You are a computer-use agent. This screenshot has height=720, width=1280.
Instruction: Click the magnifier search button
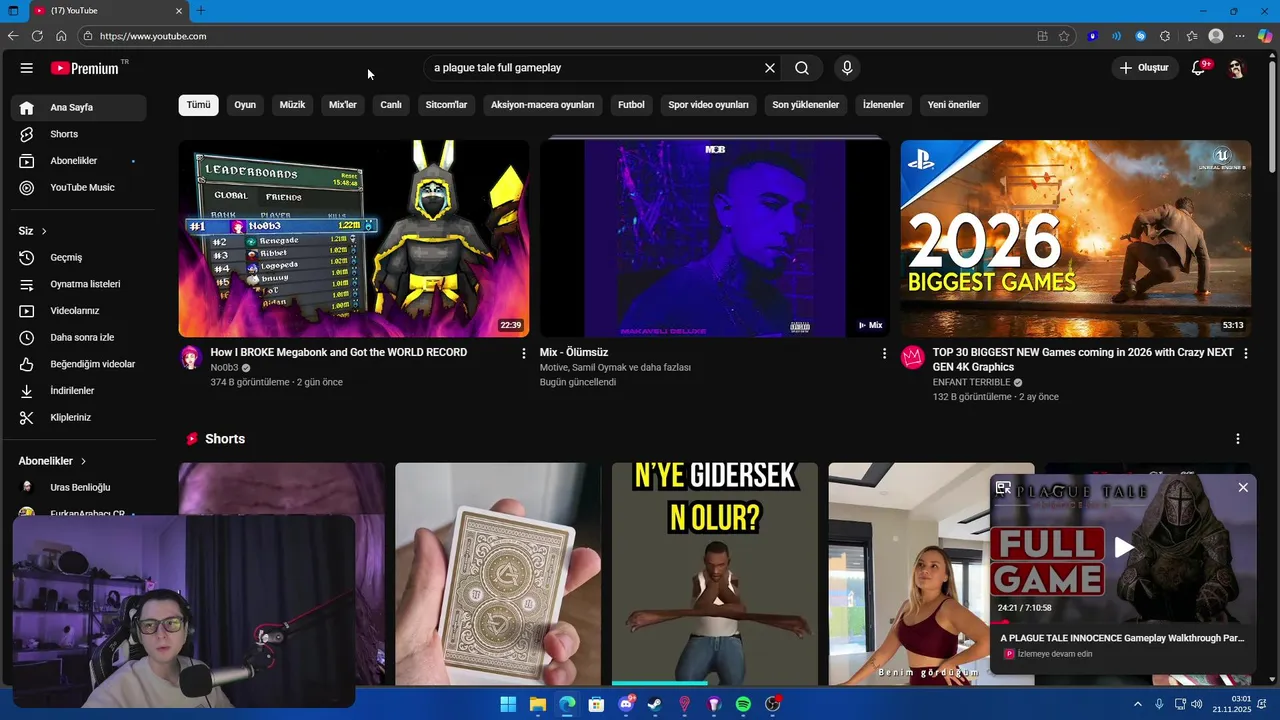pyautogui.click(x=802, y=68)
